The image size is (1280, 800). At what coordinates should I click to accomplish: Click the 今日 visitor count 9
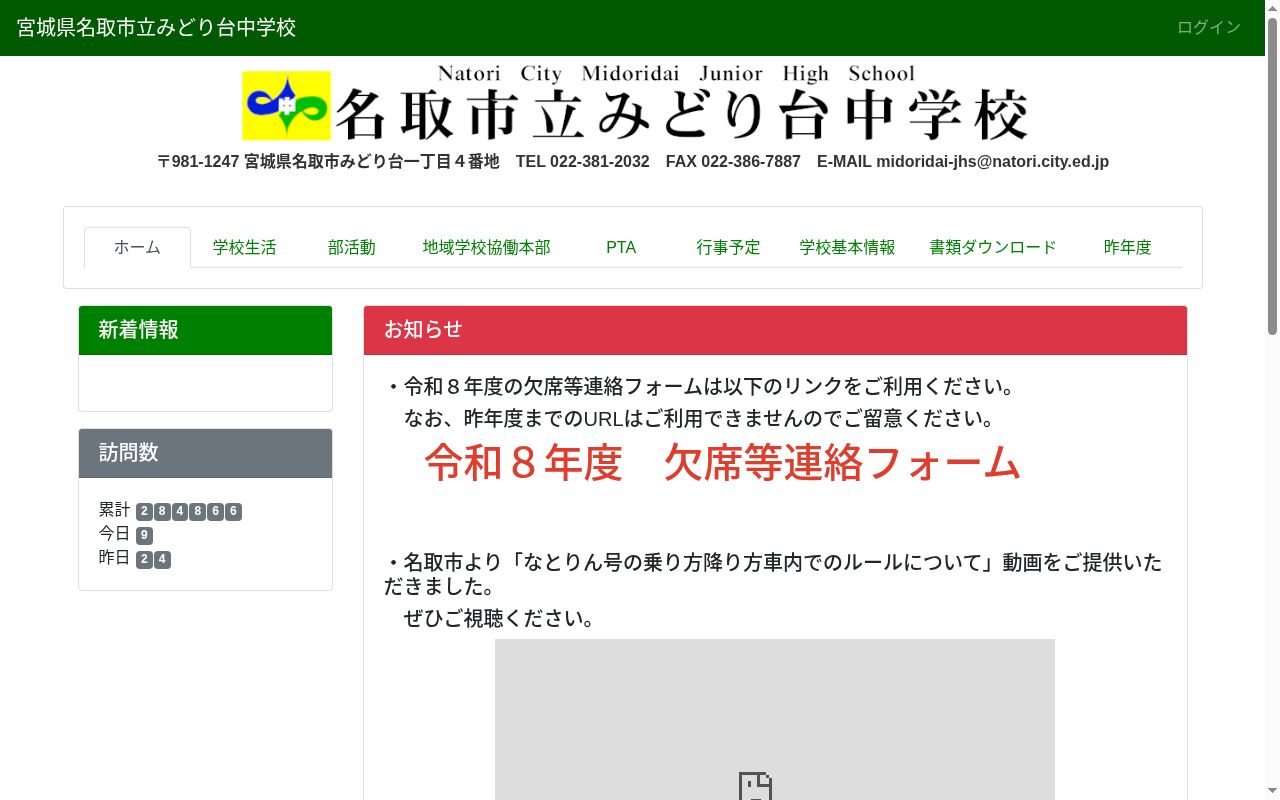click(x=144, y=535)
